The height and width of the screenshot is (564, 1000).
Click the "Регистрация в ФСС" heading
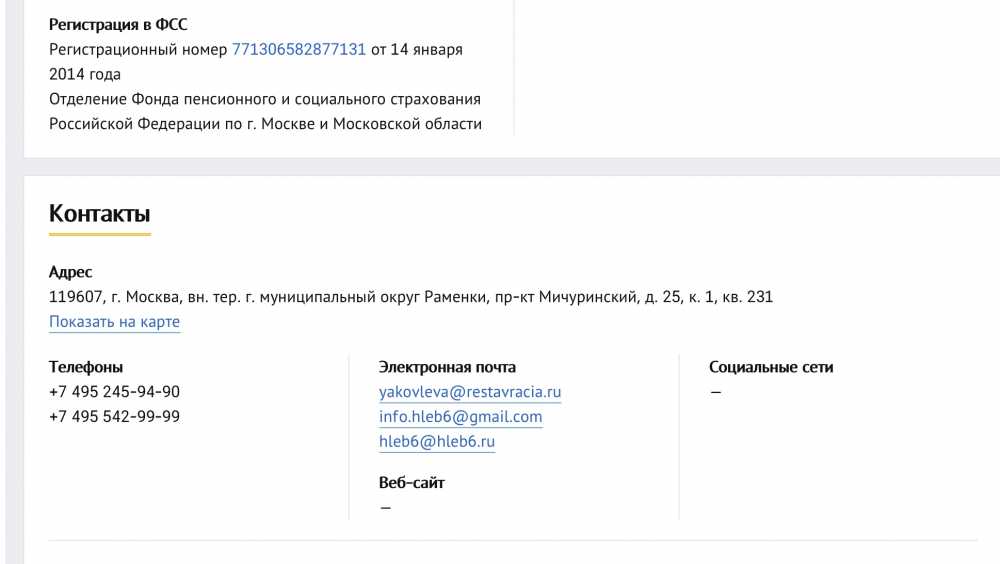point(118,25)
